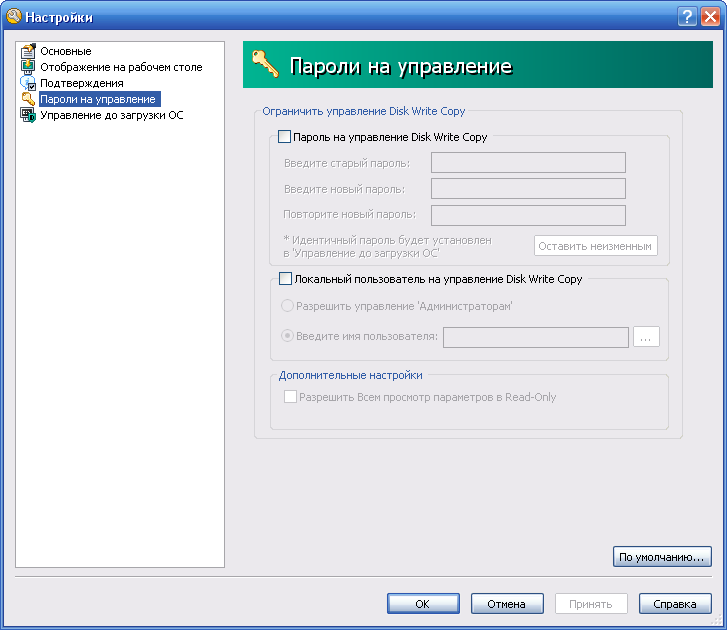Click the Введите старый пароль field
The height and width of the screenshot is (630, 727).
click(528, 163)
